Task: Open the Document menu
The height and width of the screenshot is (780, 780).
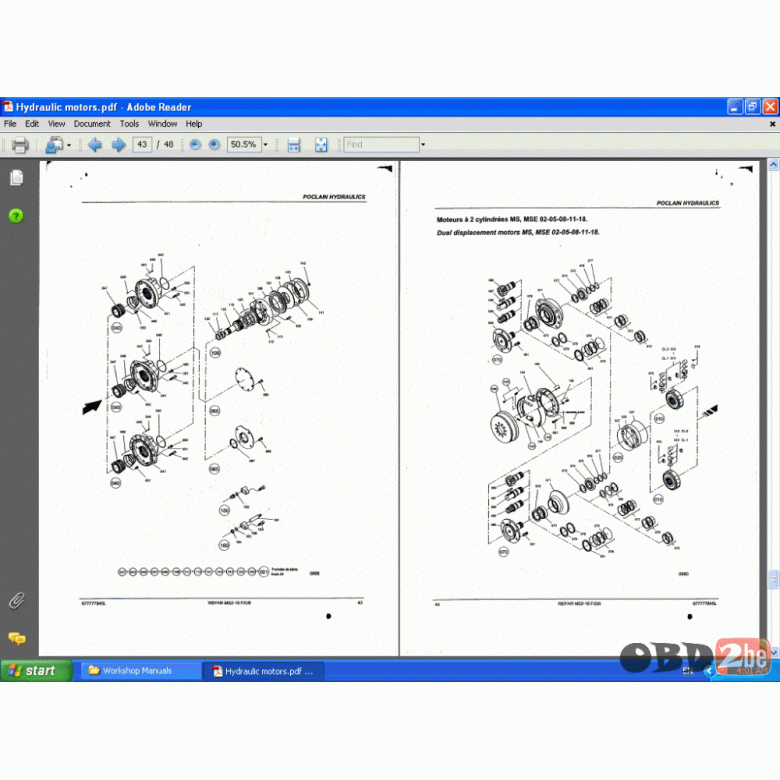Action: (x=92, y=124)
